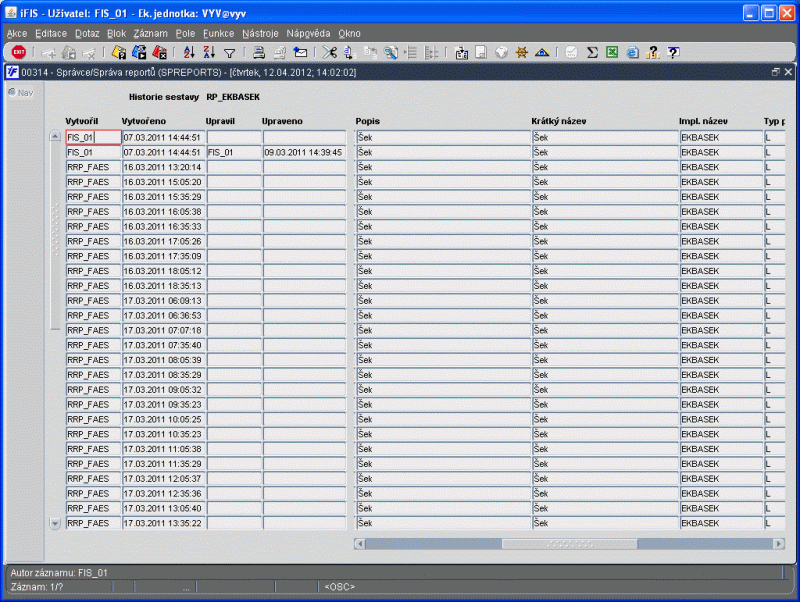Open the Pole menu
Screen dimensions: 800x602
pos(185,33)
